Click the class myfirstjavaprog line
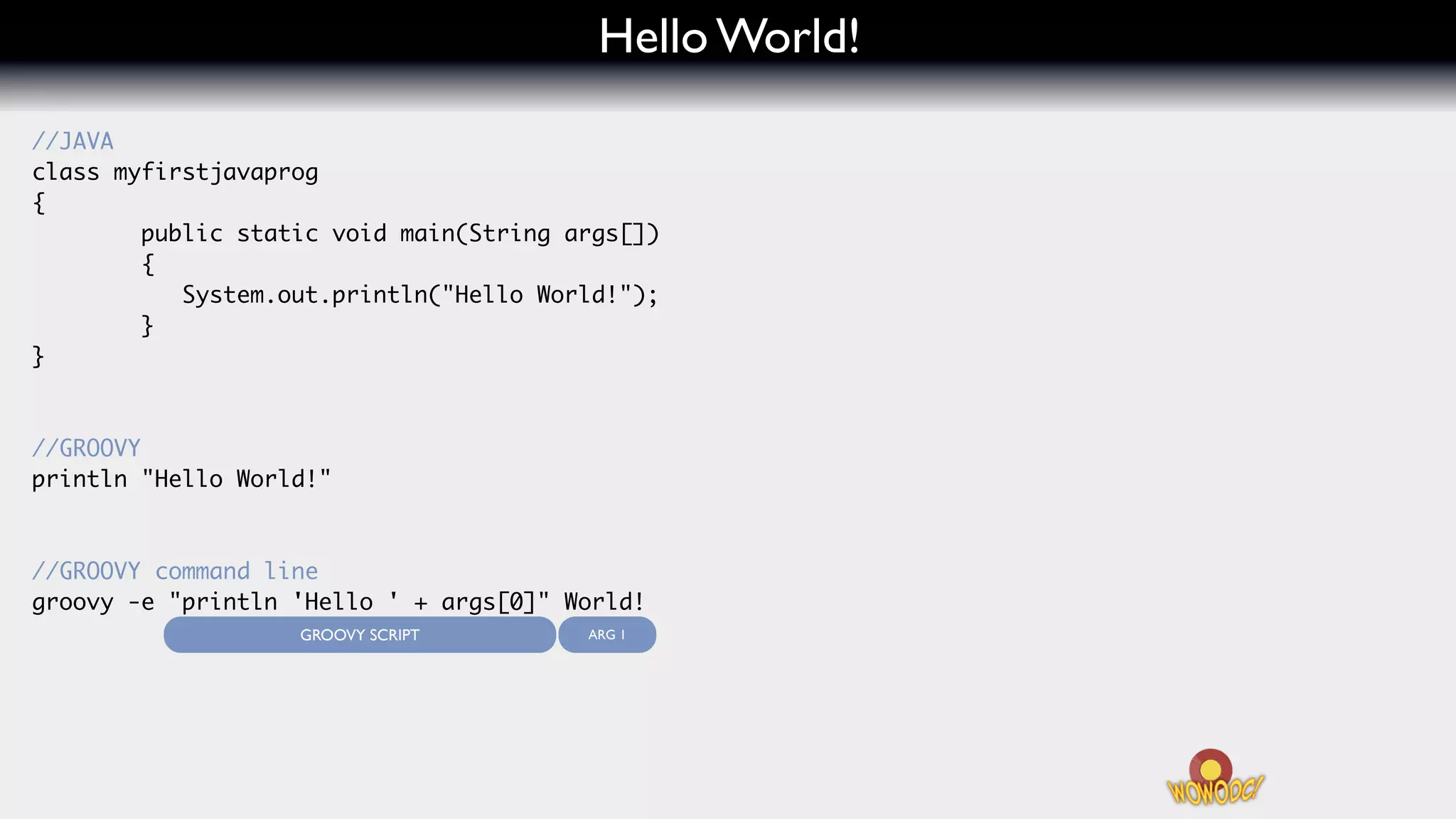Image resolution: width=1456 pixels, height=819 pixels. click(175, 172)
